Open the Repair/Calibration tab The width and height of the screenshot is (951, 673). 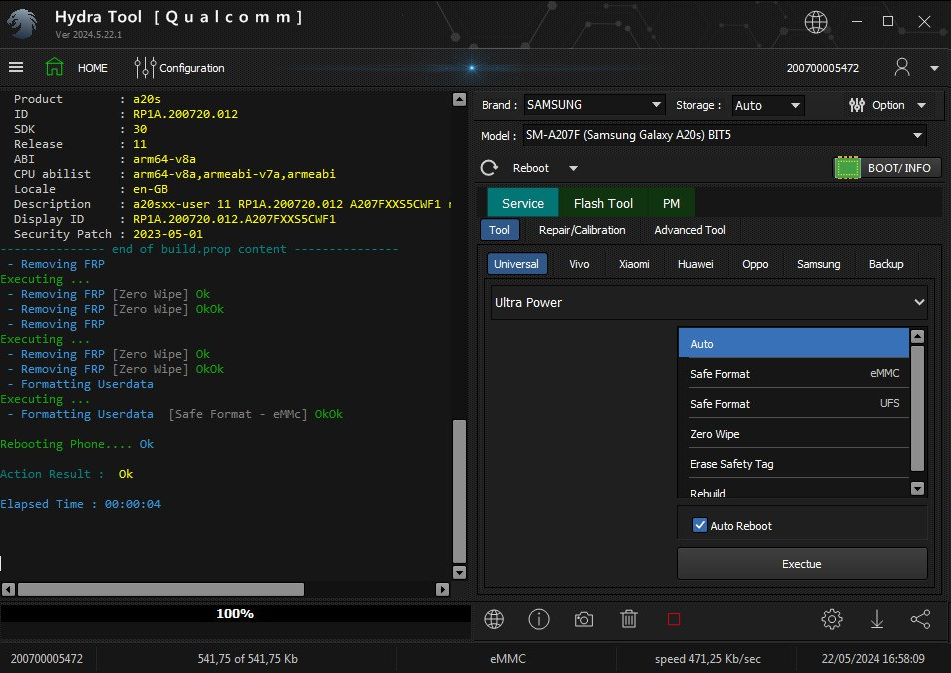pos(582,230)
